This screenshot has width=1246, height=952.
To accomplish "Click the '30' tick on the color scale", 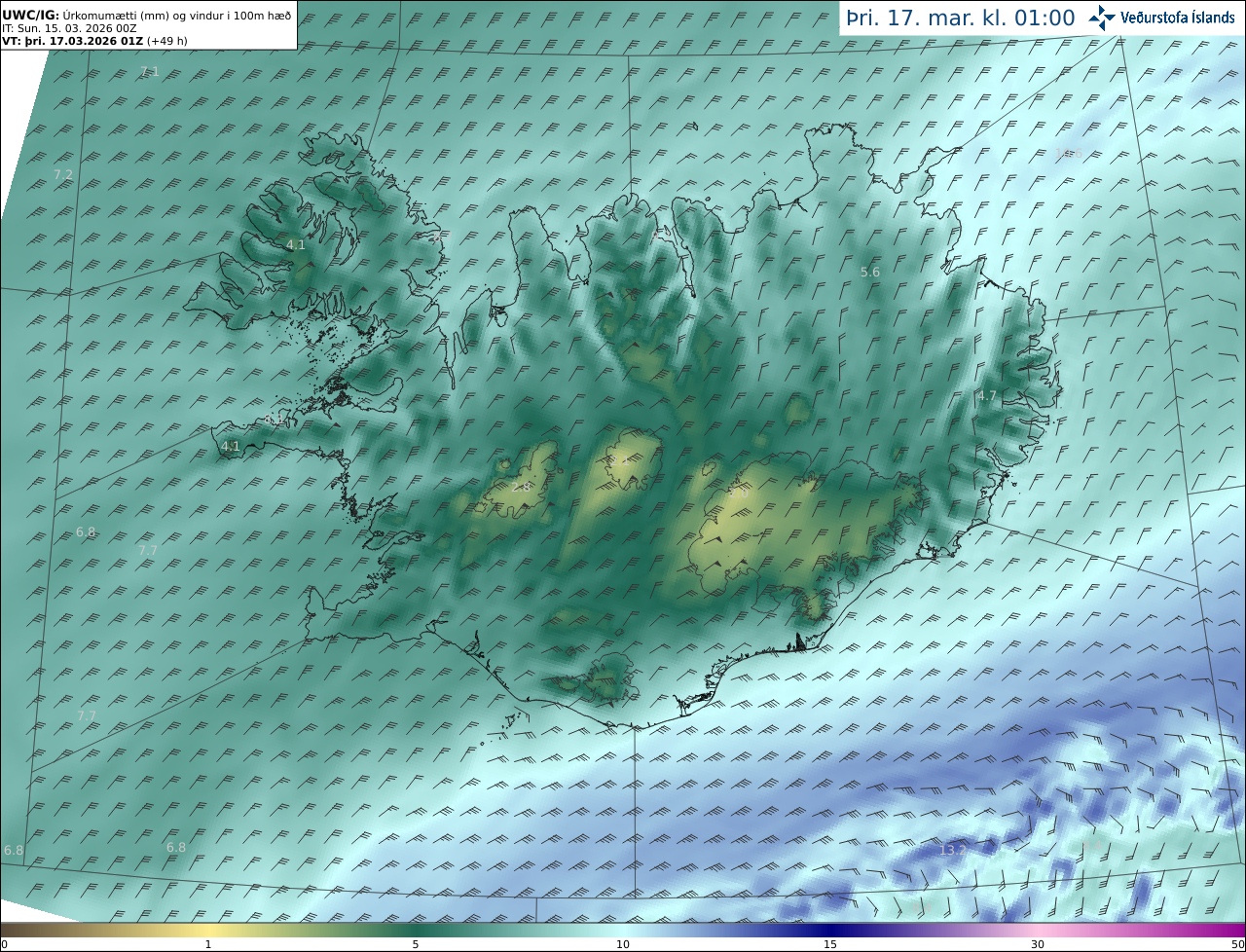I will tap(1038, 944).
